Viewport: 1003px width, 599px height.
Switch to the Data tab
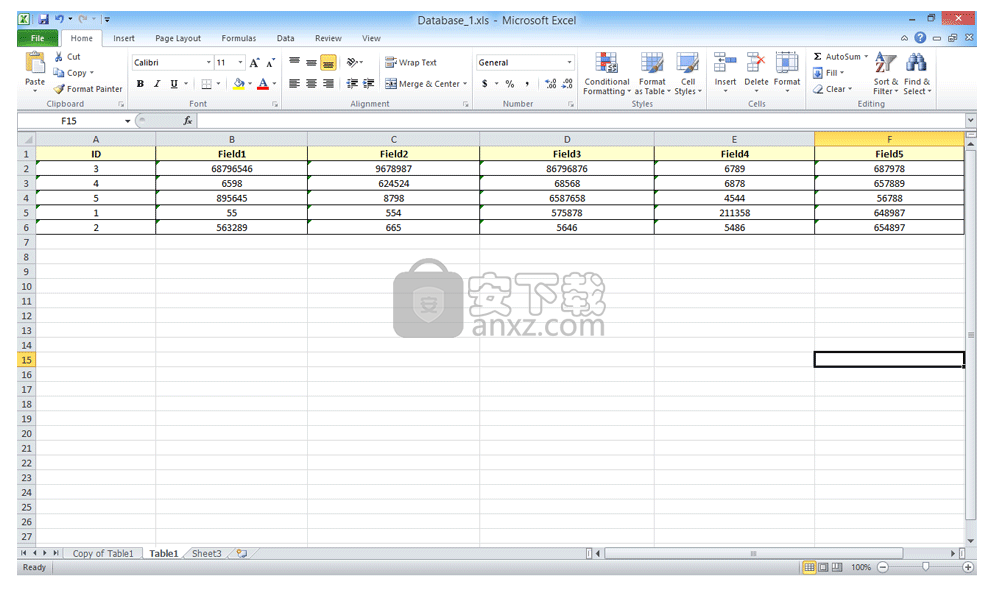[285, 38]
